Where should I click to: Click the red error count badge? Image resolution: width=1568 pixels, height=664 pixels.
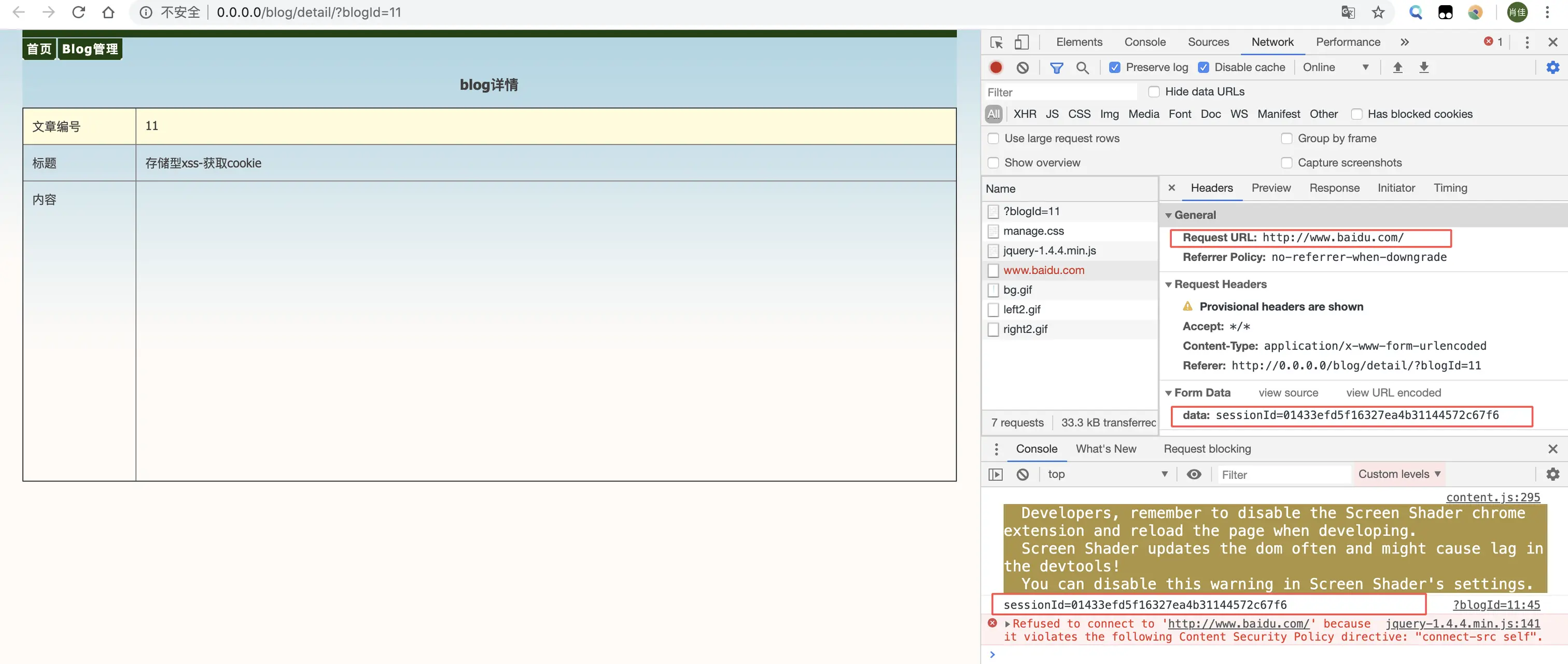(x=1493, y=42)
